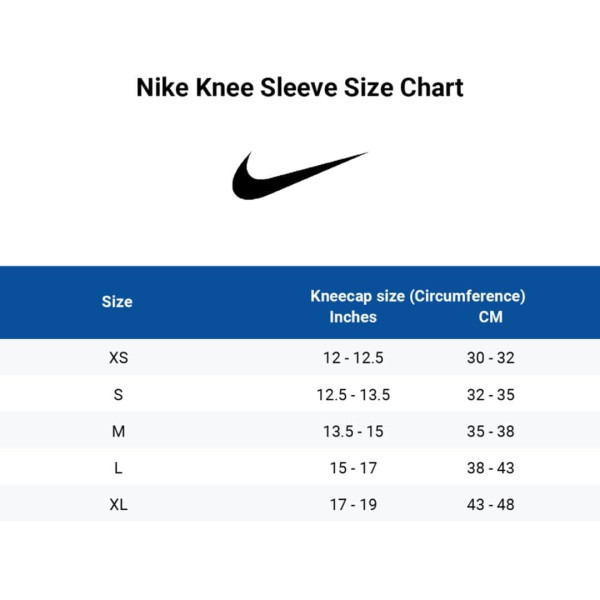Click the Nike Knee Sleeve Size Chart title
Viewport: 600px width, 600px height.
click(300, 88)
